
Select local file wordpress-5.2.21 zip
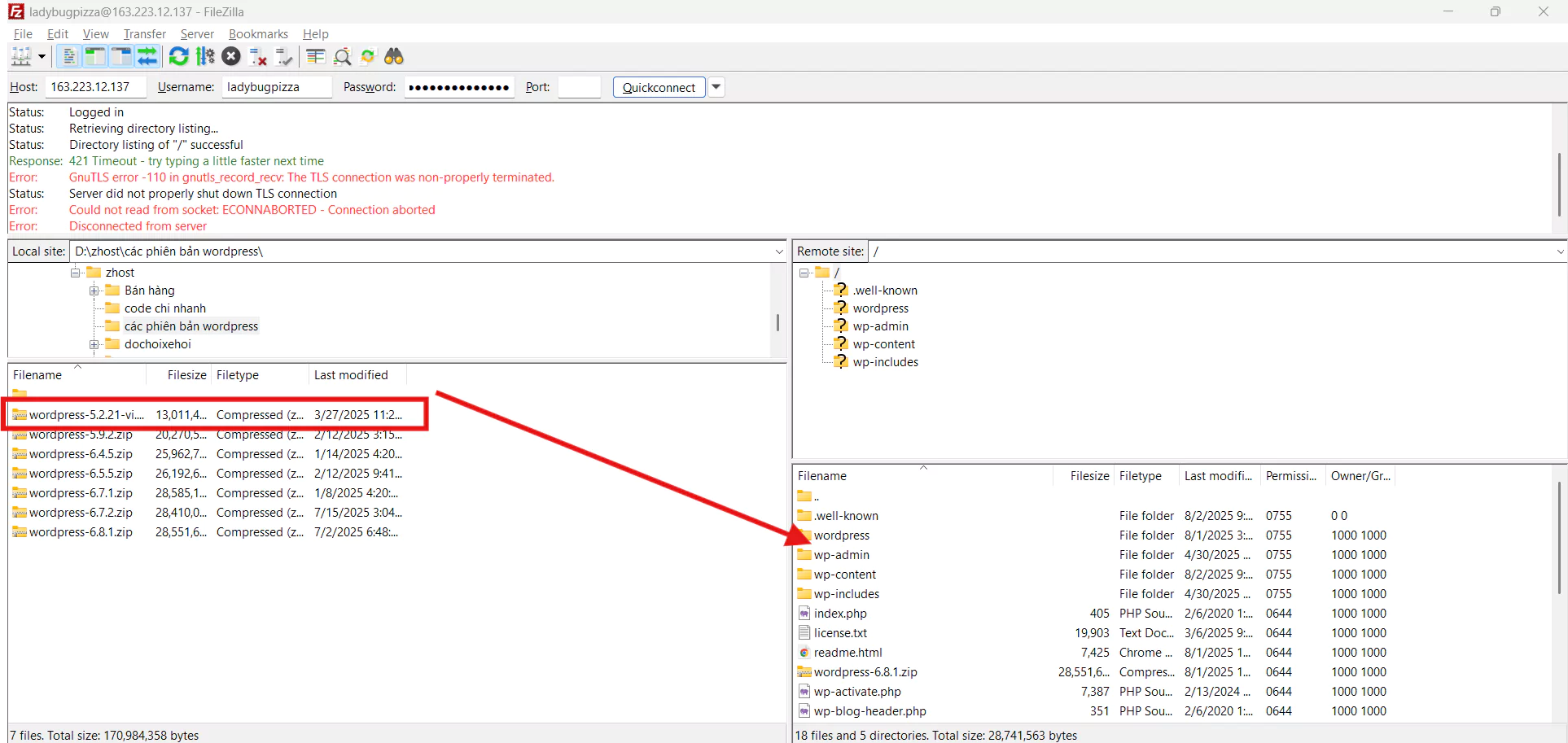tap(208, 415)
